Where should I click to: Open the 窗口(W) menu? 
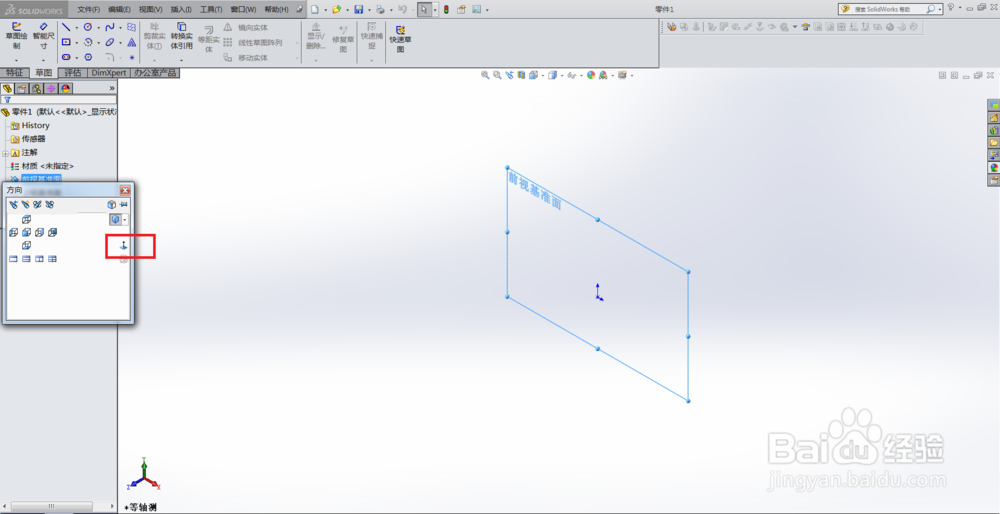tap(243, 10)
